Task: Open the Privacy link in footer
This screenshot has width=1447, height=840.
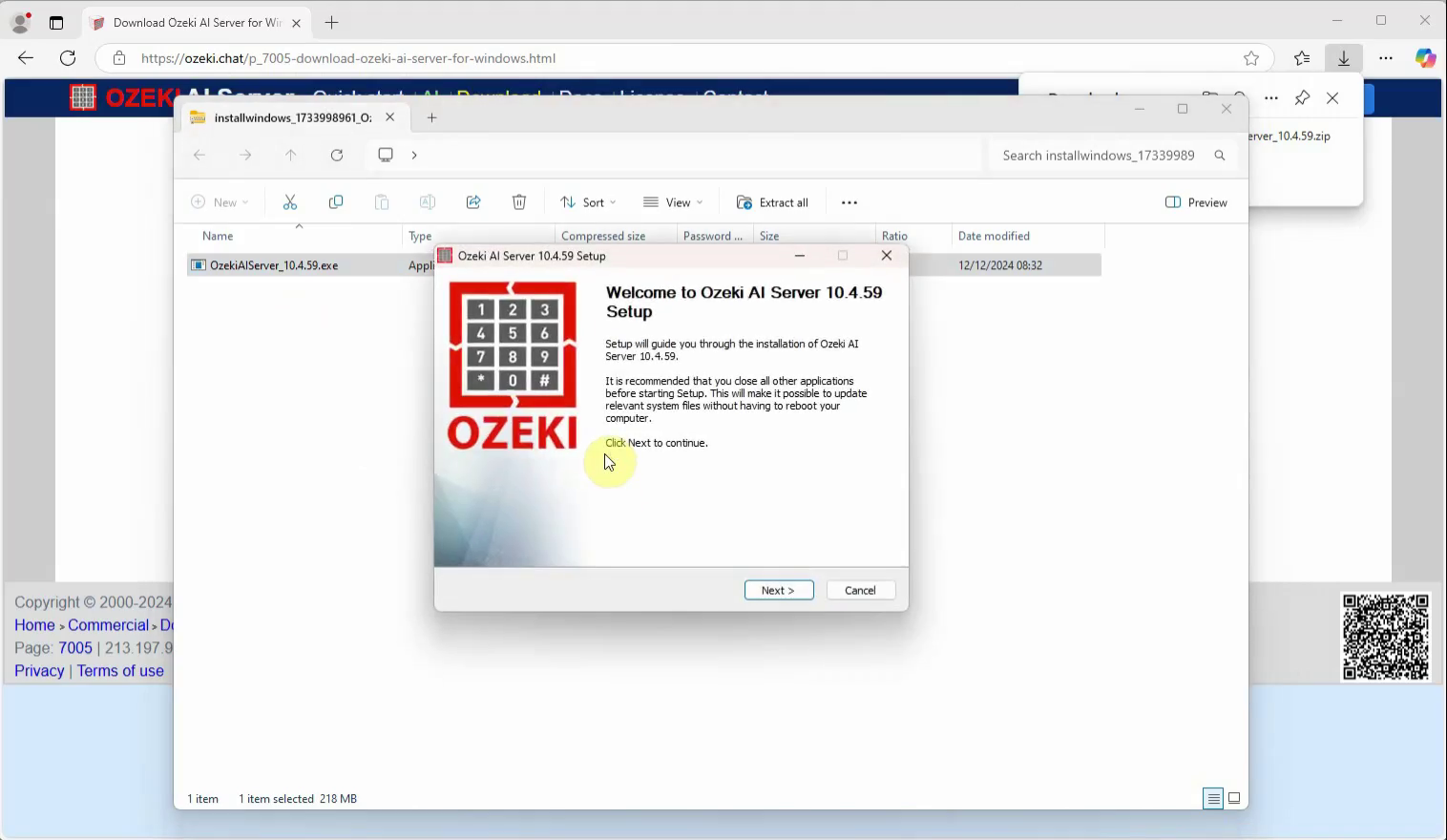Action: [39, 671]
